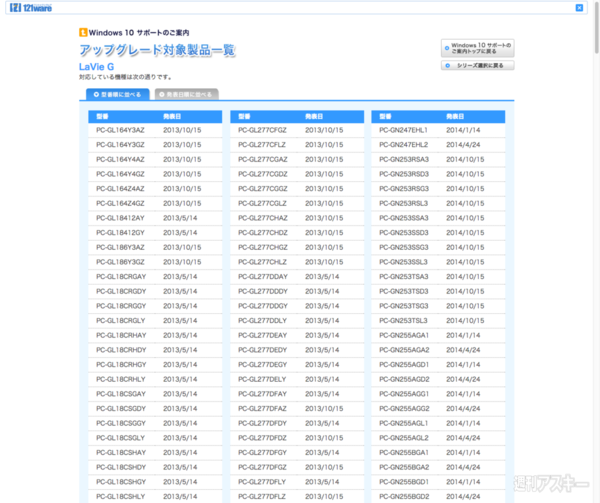Select model PC-GN253TSL3
600x503 pixels.
[x=403, y=321]
